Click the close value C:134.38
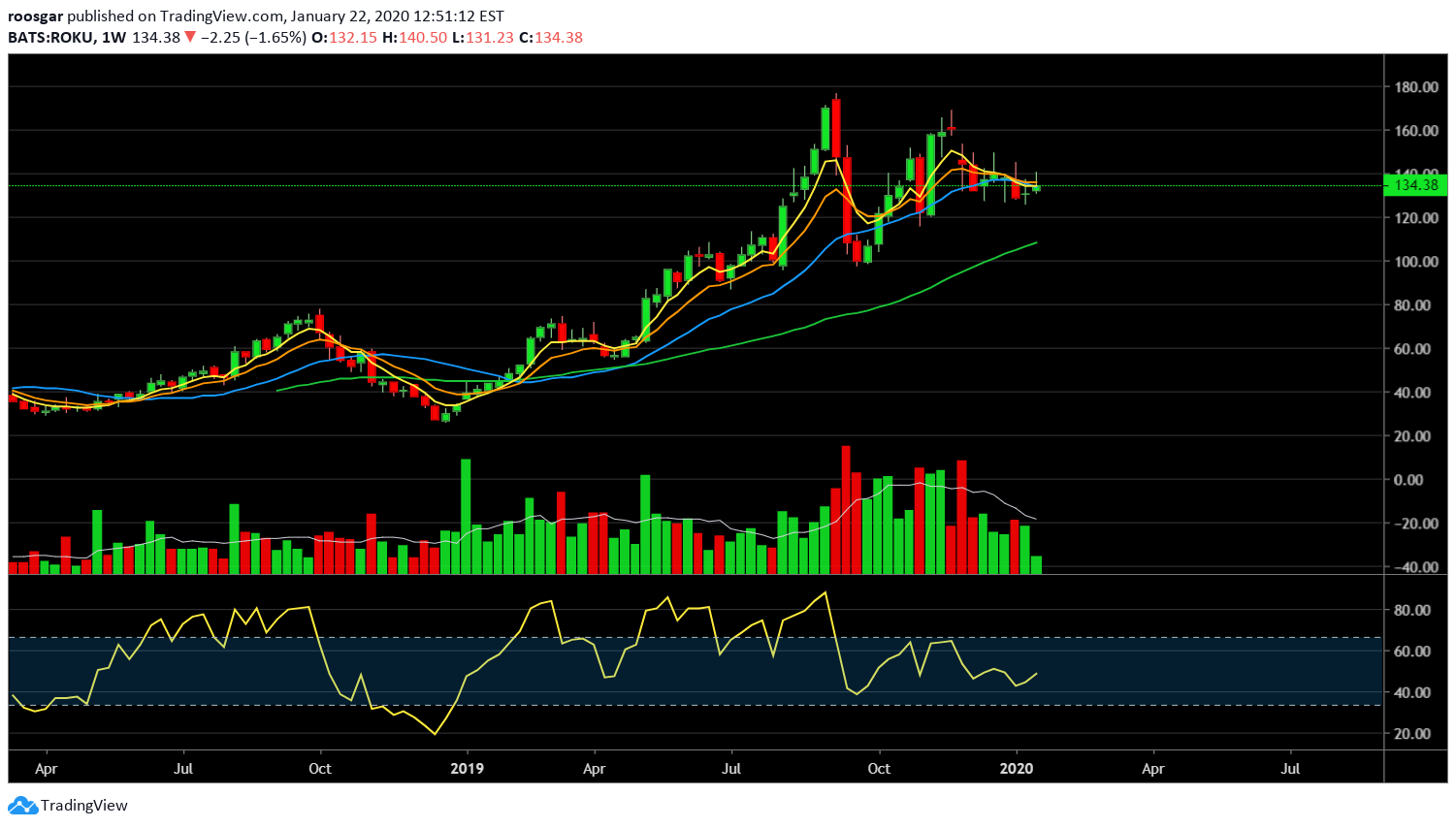Screen dimensions: 1456x828 (551, 37)
